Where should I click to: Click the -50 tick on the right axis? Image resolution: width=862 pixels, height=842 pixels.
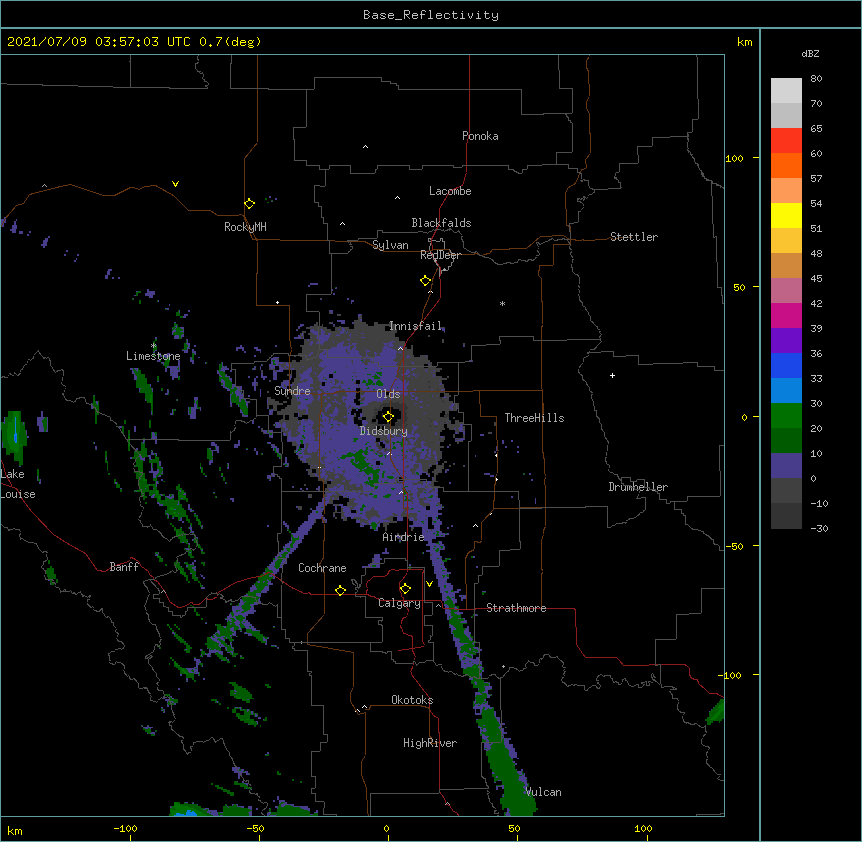(x=734, y=546)
